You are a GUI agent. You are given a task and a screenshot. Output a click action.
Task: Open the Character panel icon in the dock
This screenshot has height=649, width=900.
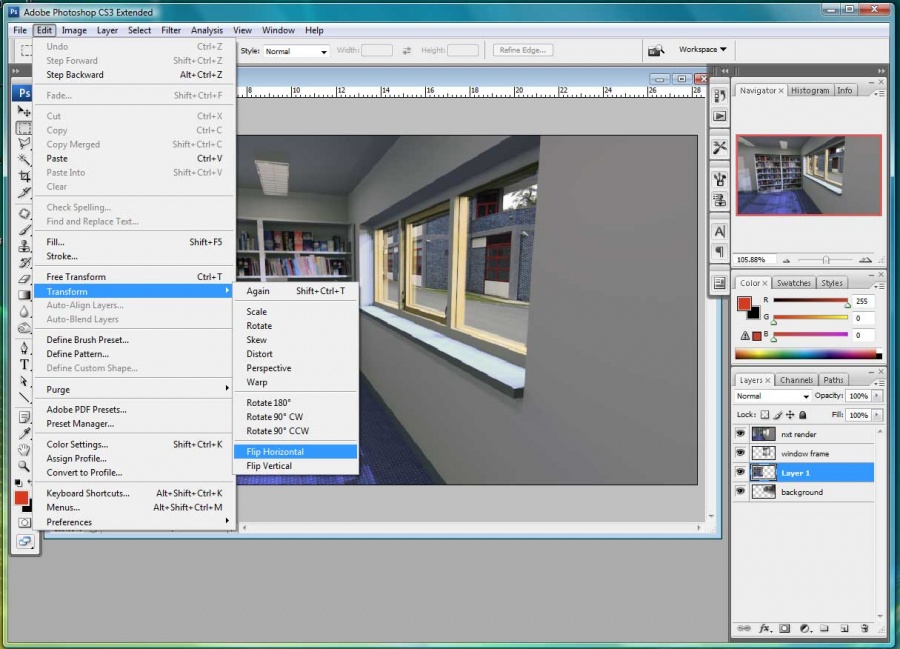(x=719, y=231)
